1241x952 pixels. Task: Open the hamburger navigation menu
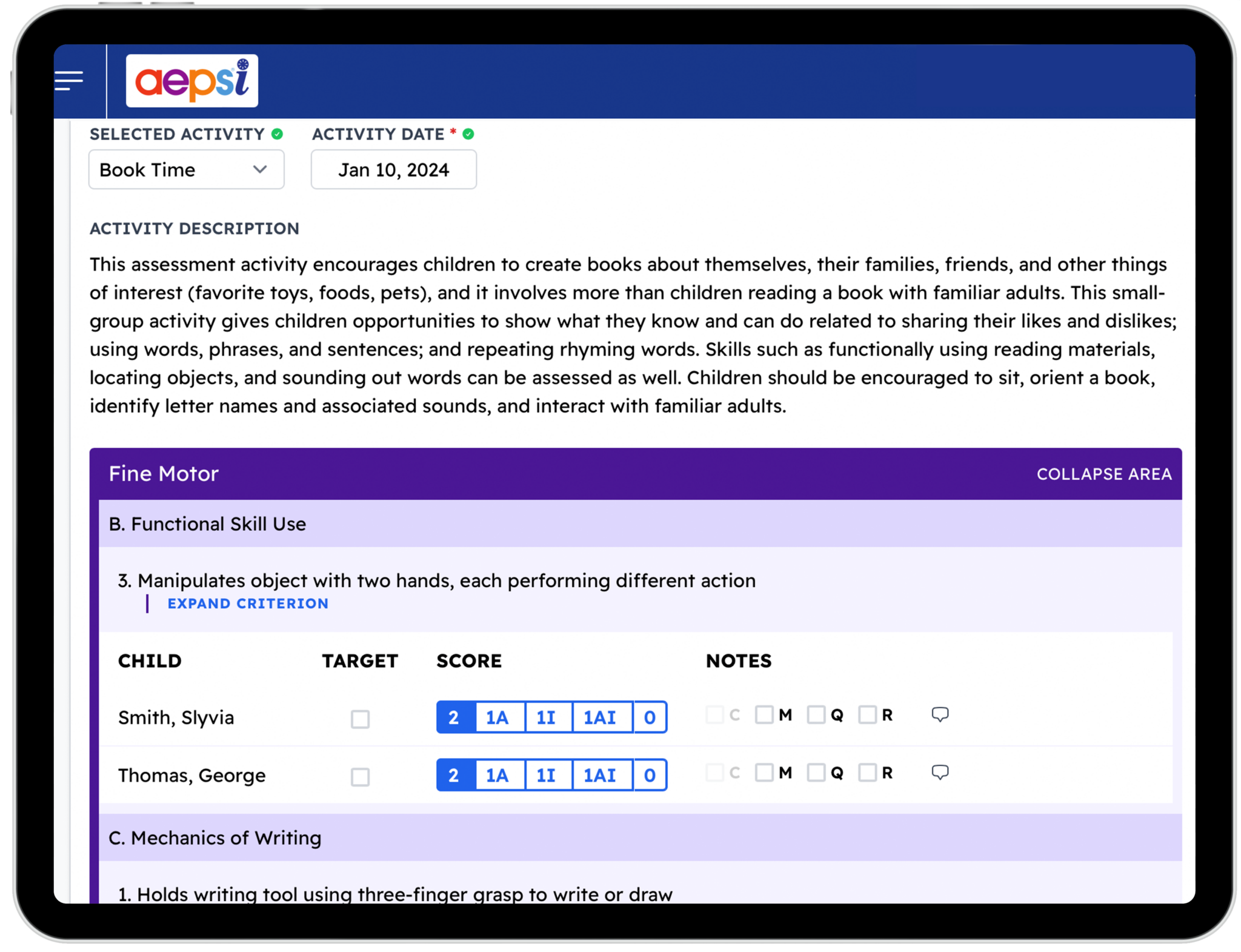(x=70, y=79)
